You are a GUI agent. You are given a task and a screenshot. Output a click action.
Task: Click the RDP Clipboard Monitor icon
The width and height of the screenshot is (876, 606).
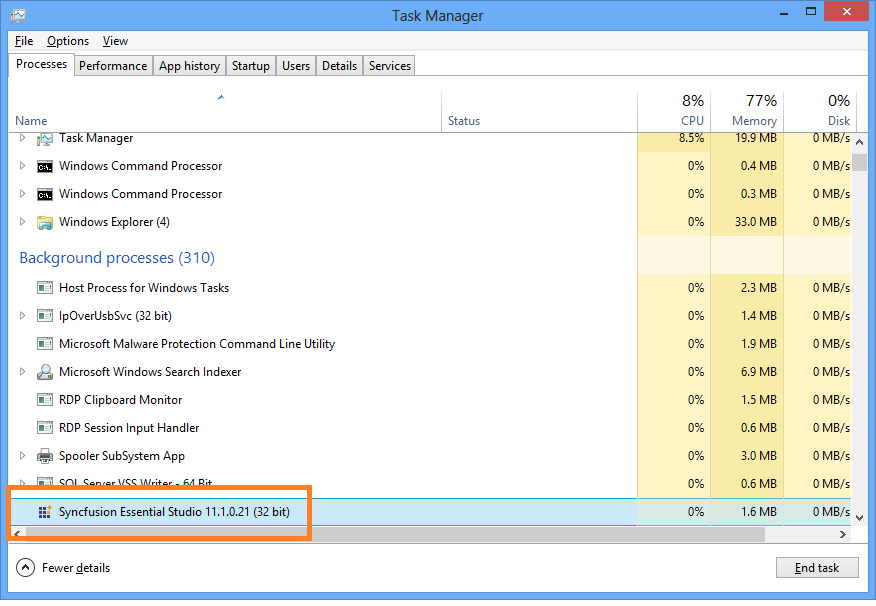(x=45, y=400)
